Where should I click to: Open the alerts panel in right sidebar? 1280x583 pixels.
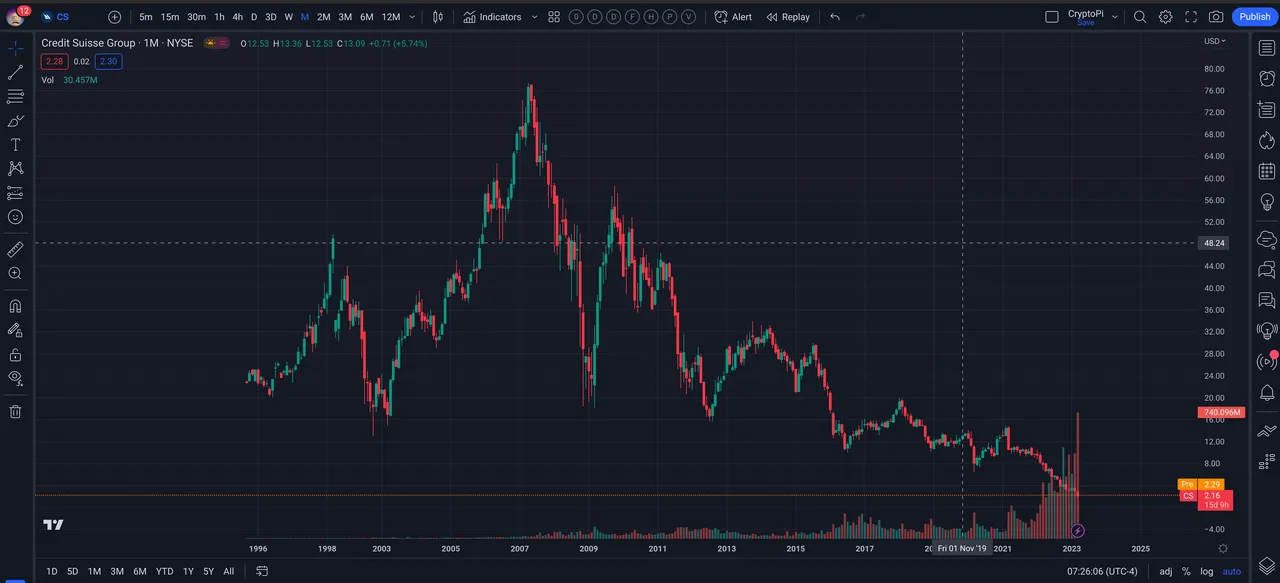(1267, 78)
